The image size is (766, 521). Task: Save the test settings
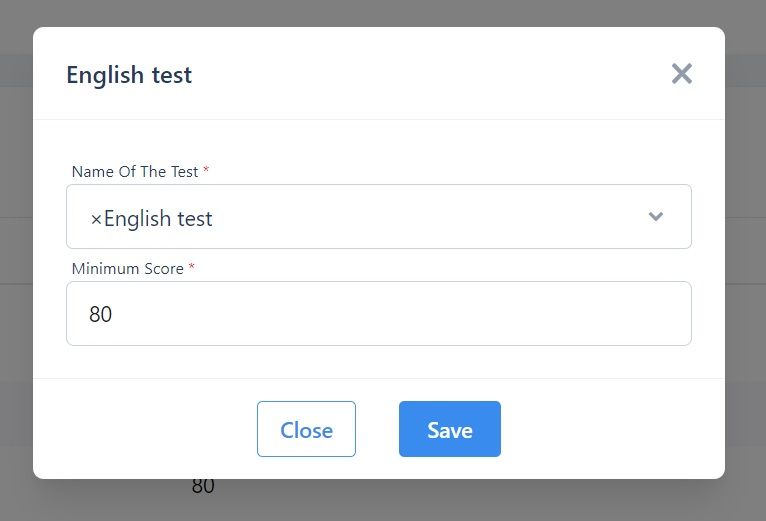point(449,429)
